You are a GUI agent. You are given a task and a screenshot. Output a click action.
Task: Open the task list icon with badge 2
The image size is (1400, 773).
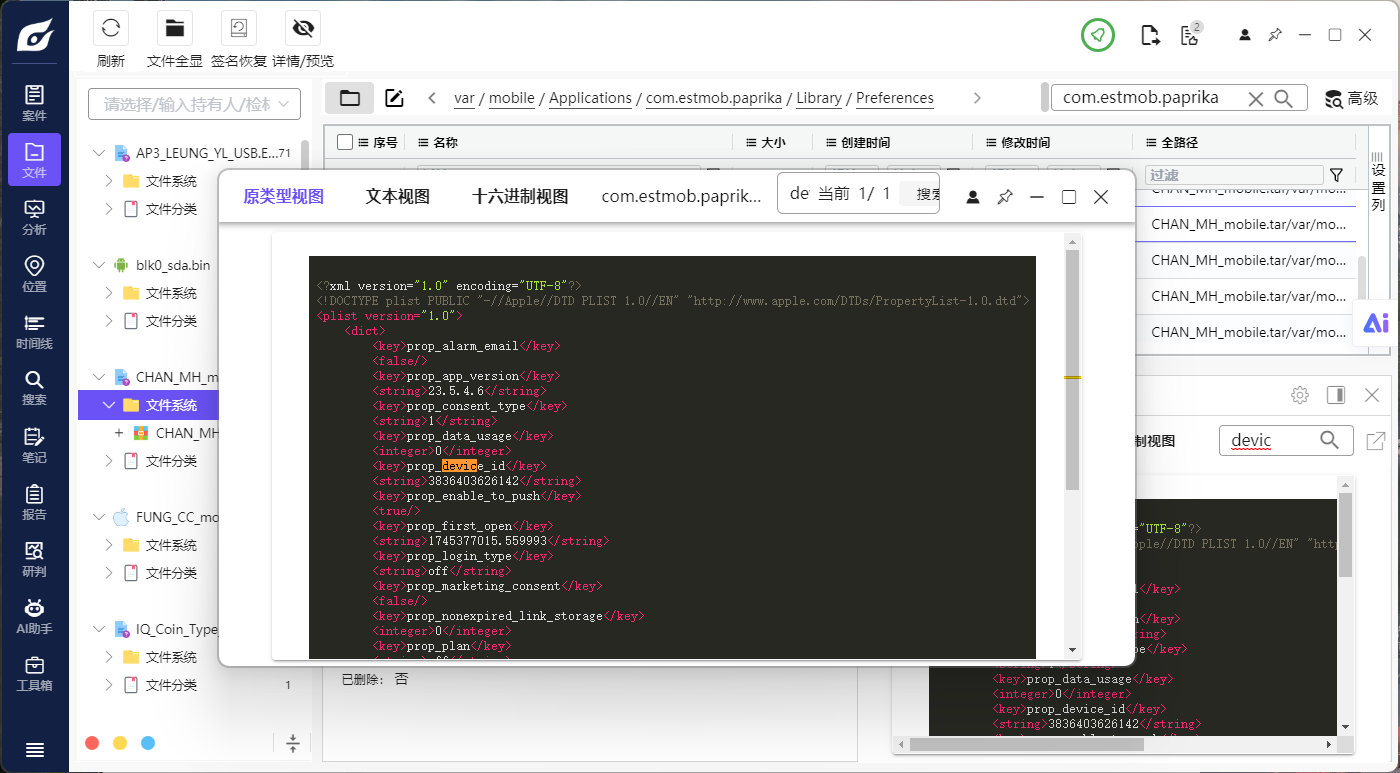click(1189, 35)
